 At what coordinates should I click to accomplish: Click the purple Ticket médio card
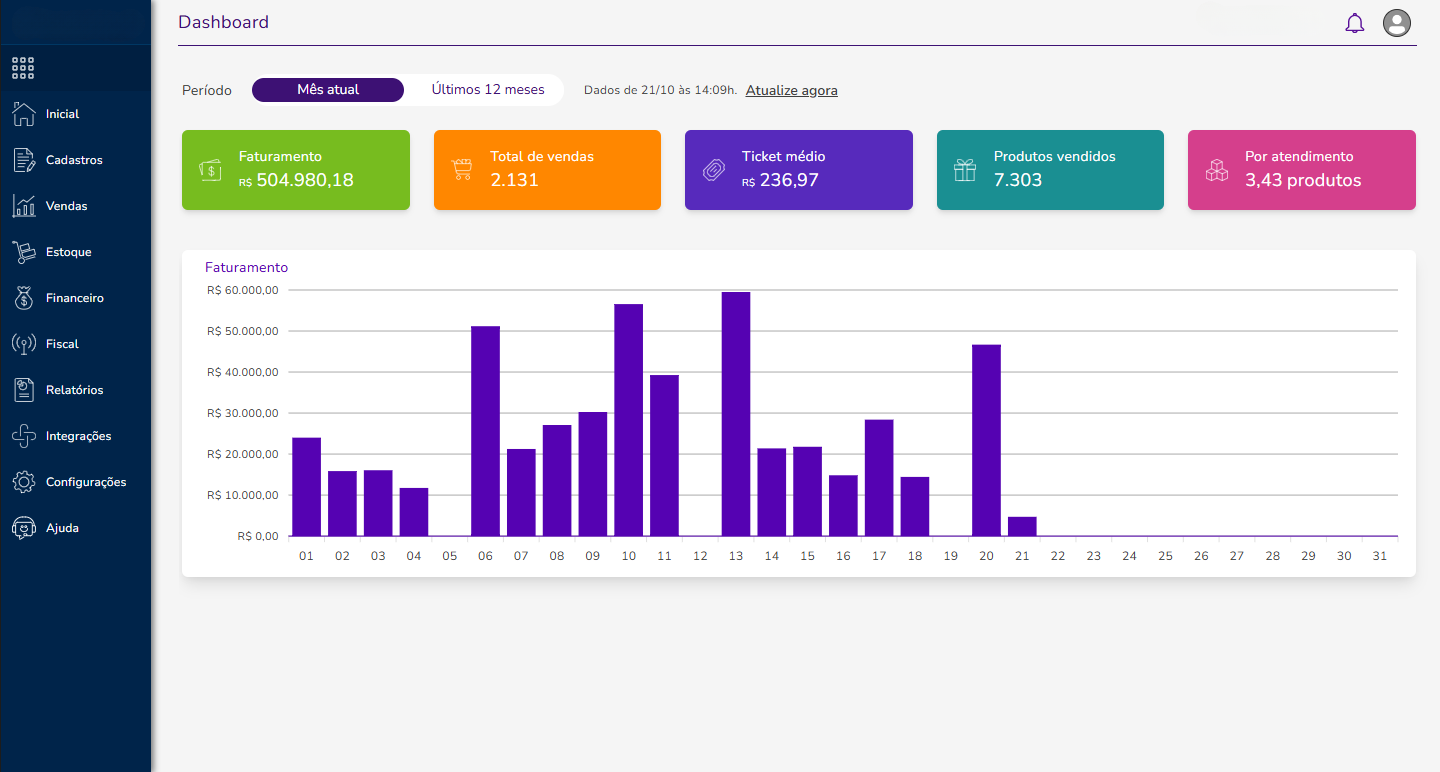click(x=798, y=170)
